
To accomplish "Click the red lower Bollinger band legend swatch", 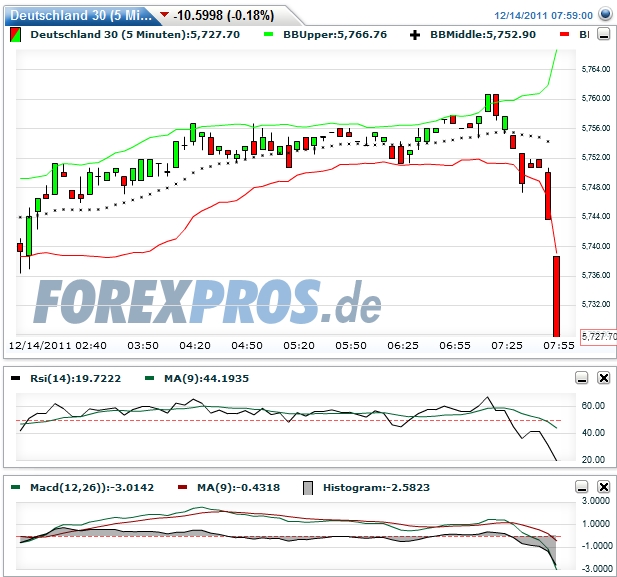I will (564, 35).
